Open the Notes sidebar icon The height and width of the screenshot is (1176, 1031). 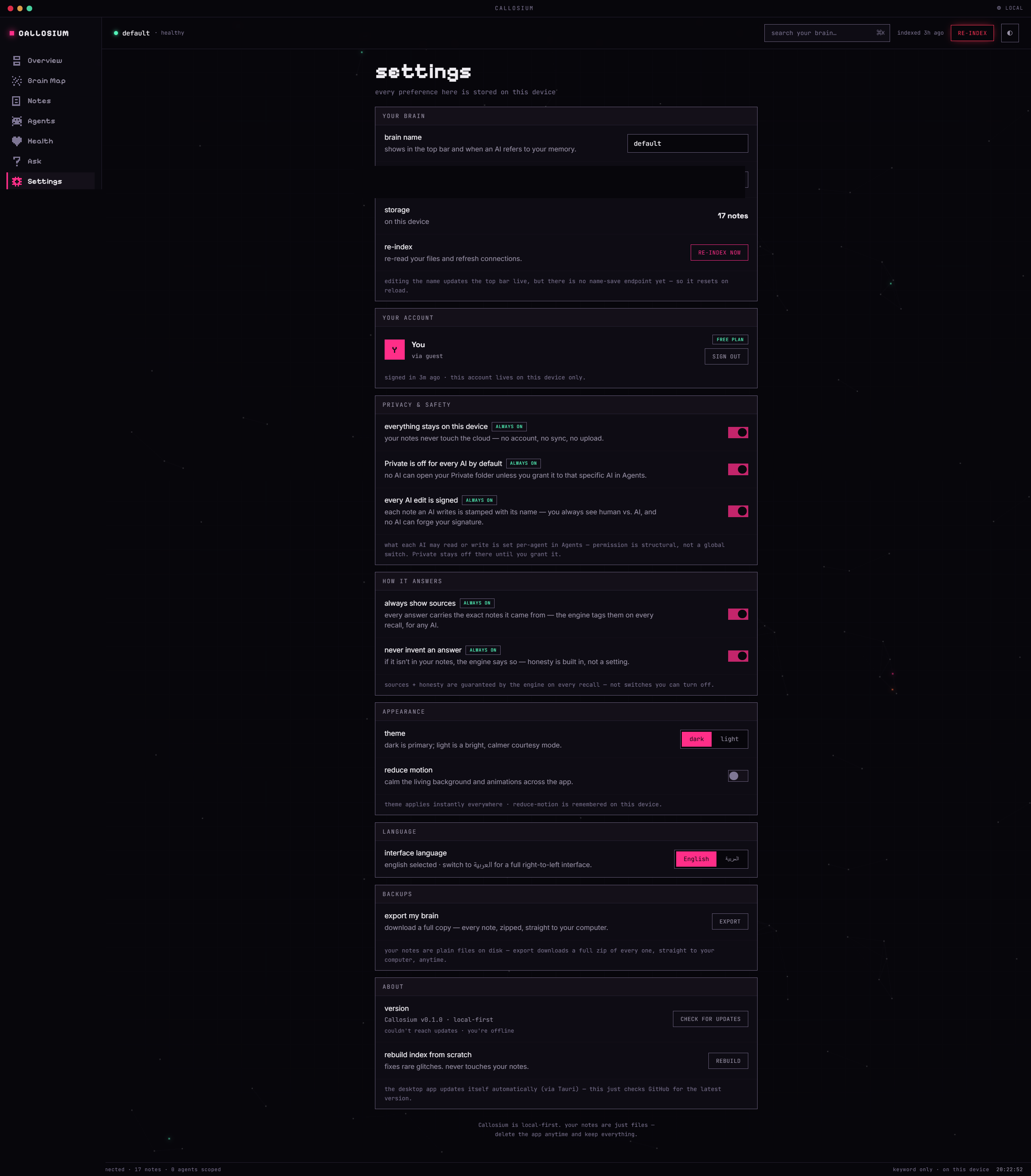[17, 101]
